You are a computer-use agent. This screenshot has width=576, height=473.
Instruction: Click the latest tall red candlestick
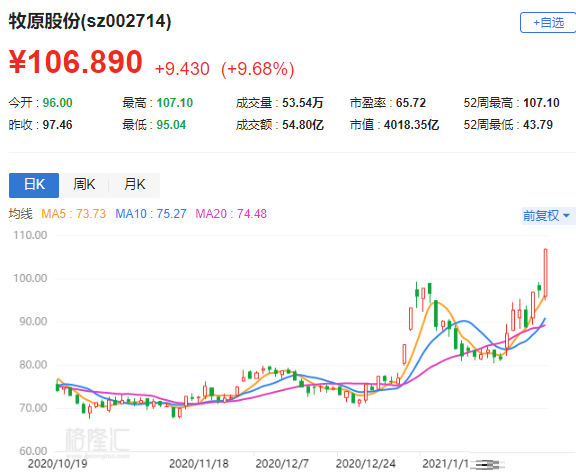[546, 273]
